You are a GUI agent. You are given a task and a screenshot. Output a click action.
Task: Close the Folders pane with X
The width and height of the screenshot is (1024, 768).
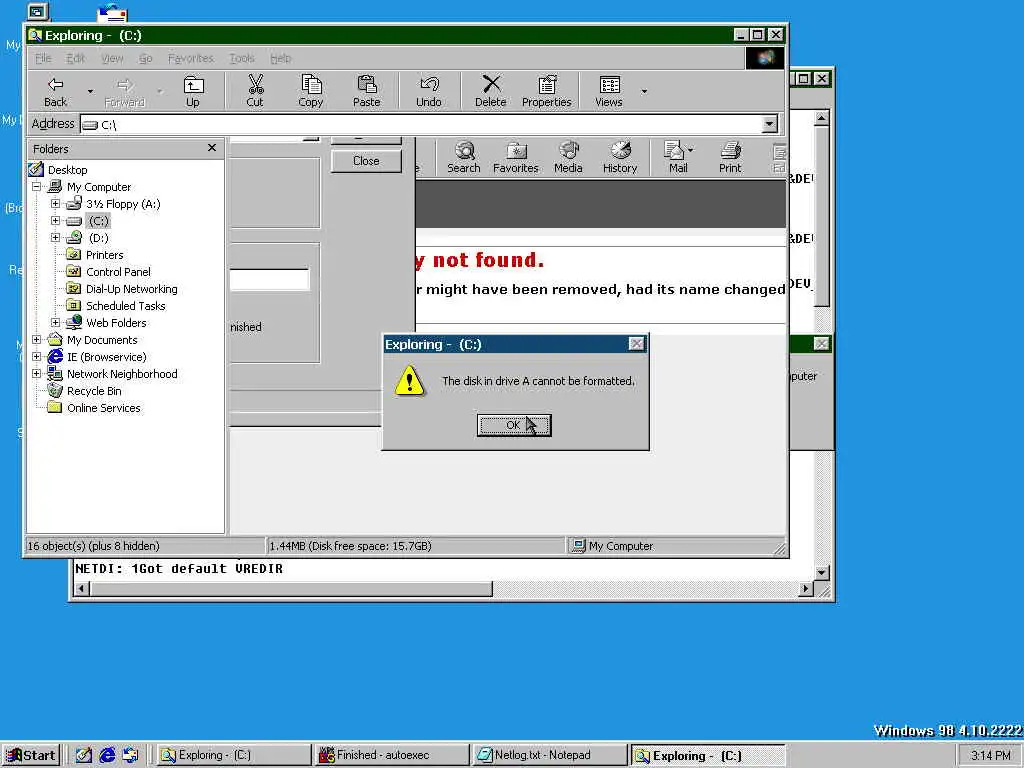212,148
